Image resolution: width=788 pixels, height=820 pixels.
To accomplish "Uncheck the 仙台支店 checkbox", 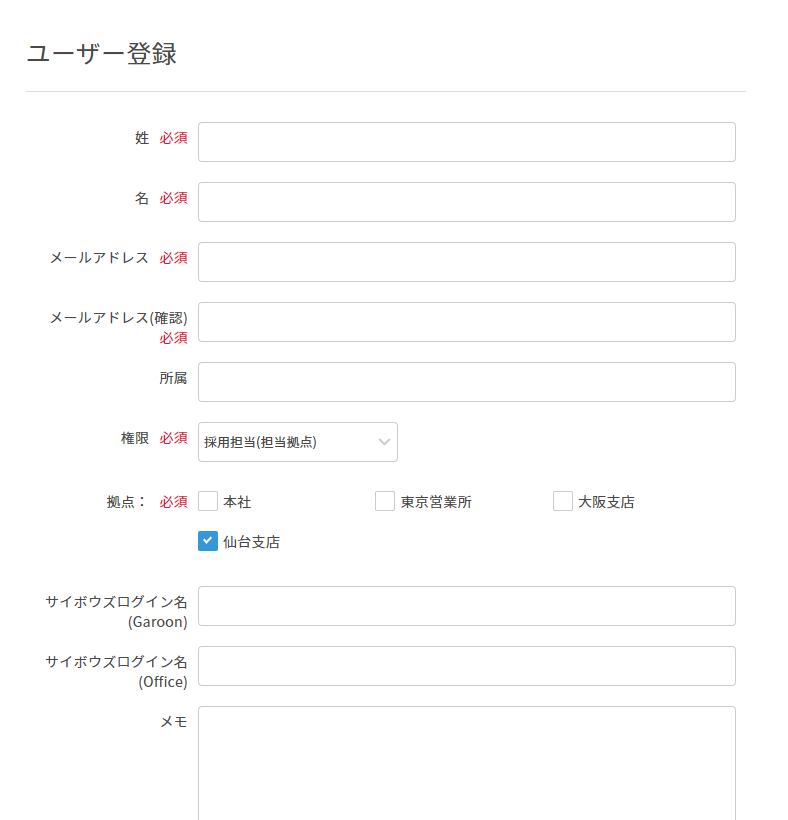I will 208,541.
